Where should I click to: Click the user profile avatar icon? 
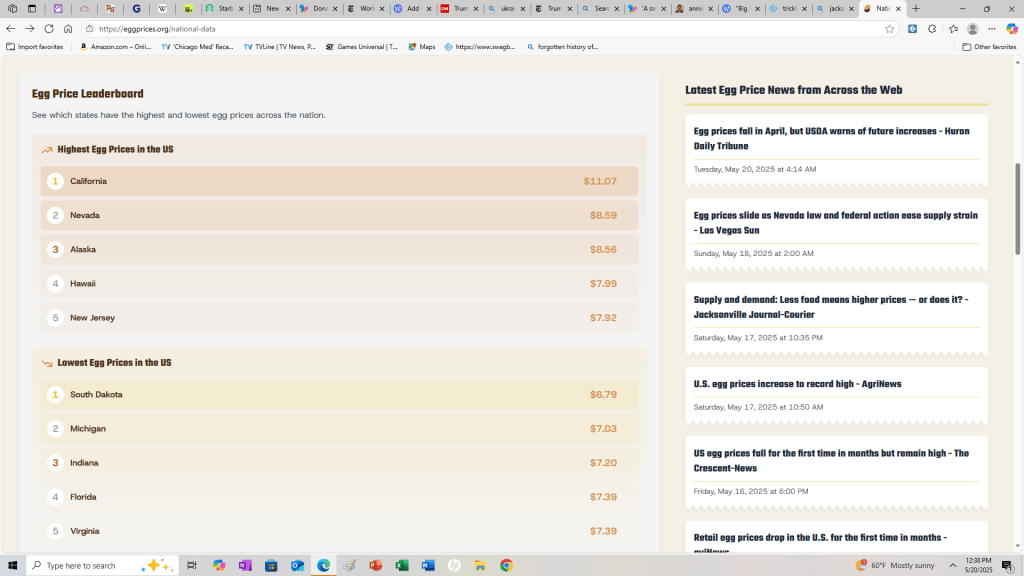click(x=972, y=29)
